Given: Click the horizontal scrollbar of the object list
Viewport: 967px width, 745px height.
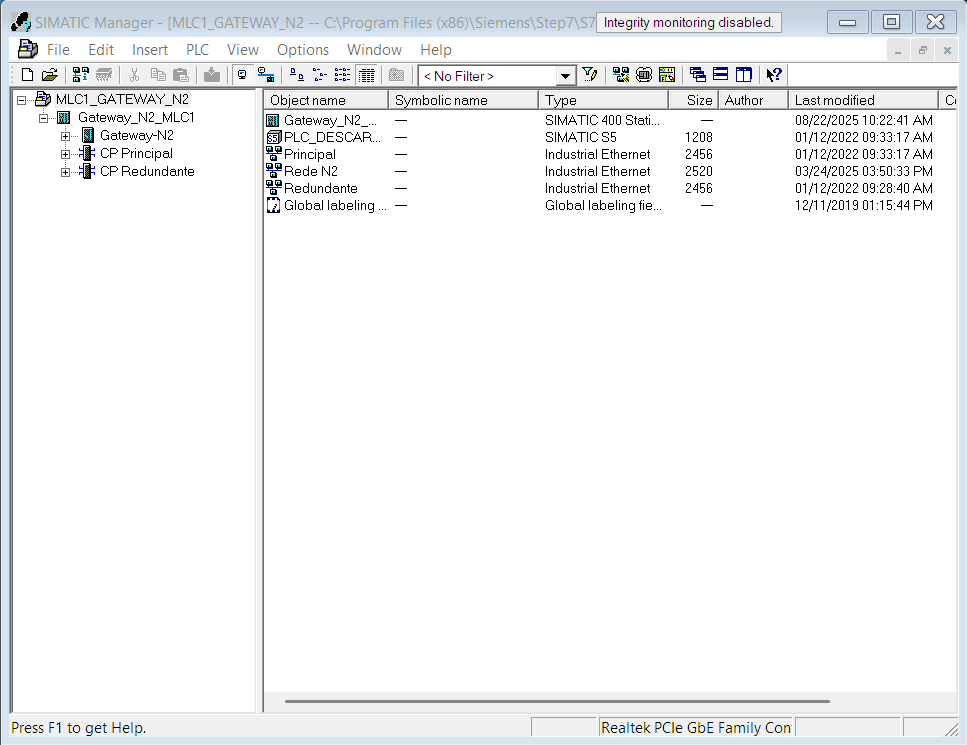Looking at the screenshot, I should [557, 701].
